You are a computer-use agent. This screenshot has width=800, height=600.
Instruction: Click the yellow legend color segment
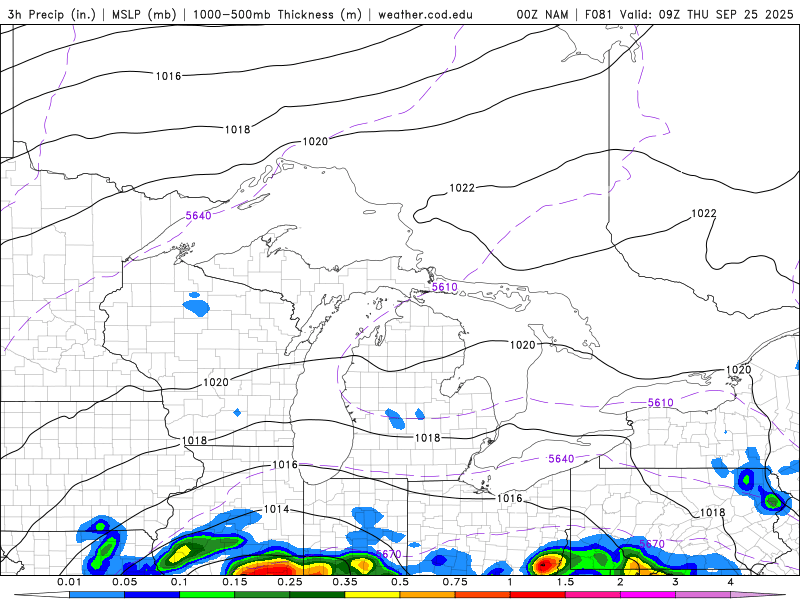click(372, 595)
